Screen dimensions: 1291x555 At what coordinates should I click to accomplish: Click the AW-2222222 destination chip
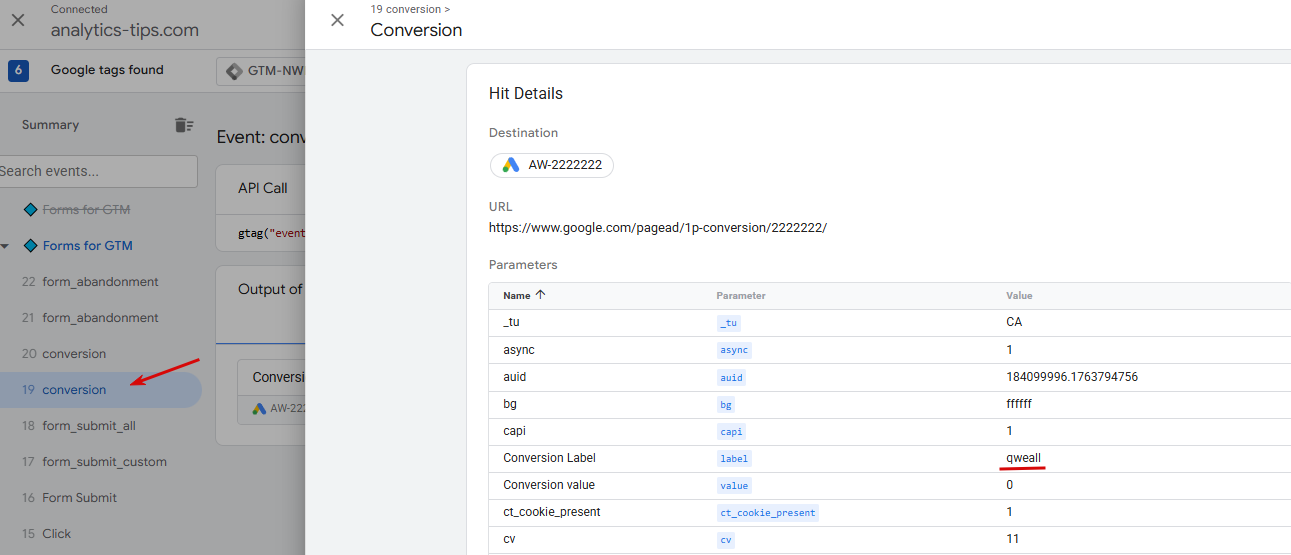pos(552,165)
